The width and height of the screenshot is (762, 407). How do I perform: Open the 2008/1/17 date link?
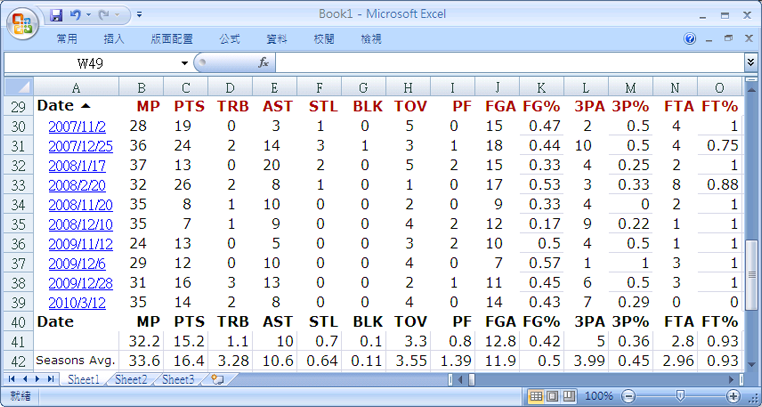77,166
